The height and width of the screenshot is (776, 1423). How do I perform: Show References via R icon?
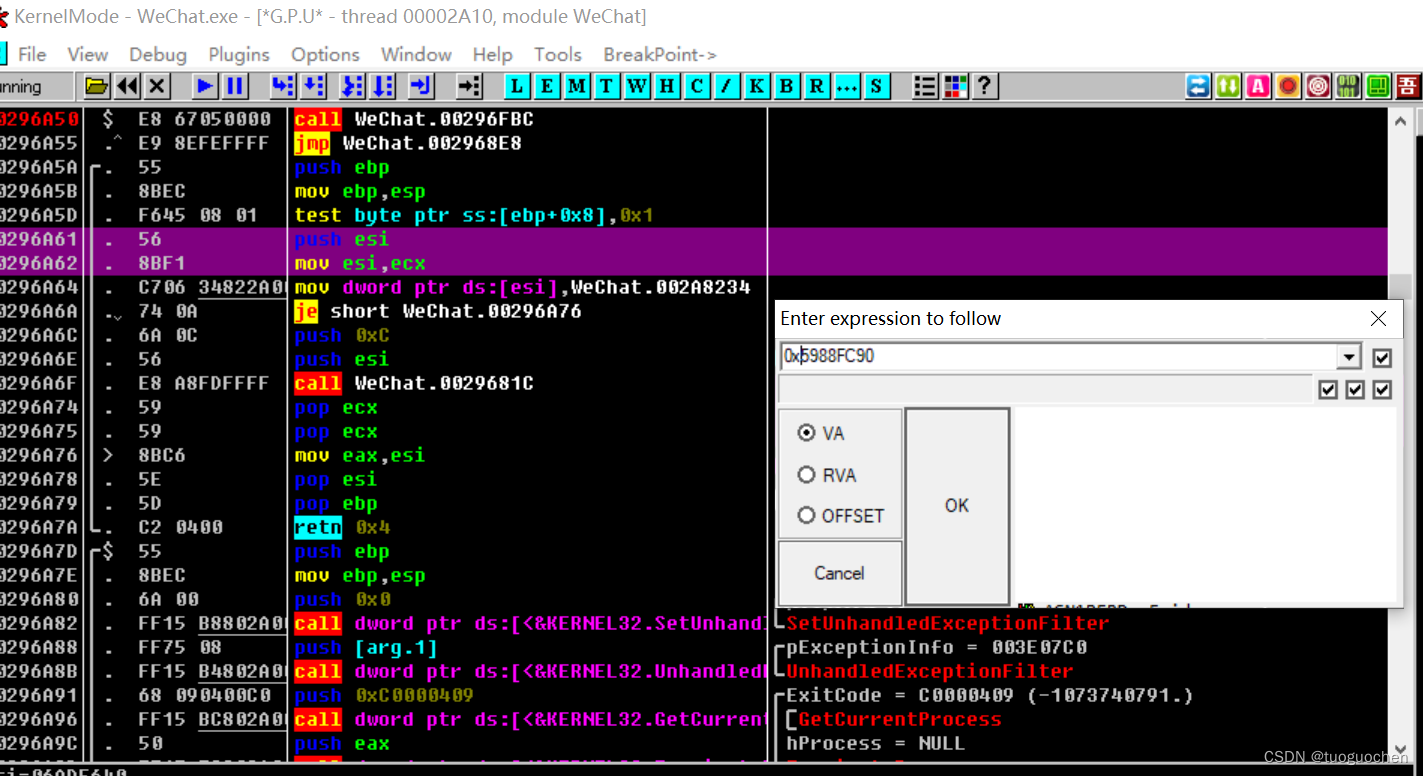(817, 86)
